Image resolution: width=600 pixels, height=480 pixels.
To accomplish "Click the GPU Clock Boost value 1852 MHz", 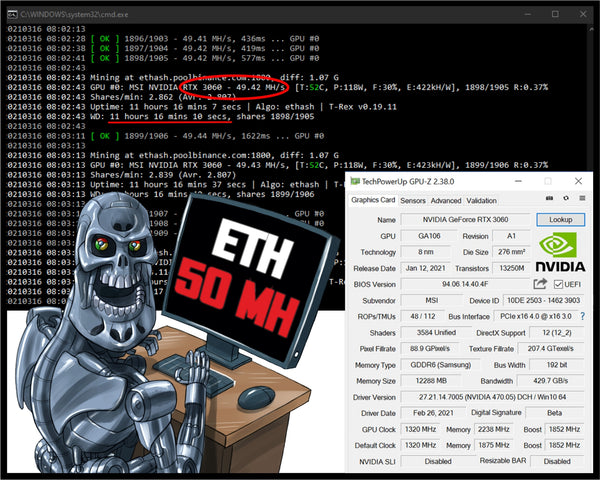I will (564, 429).
